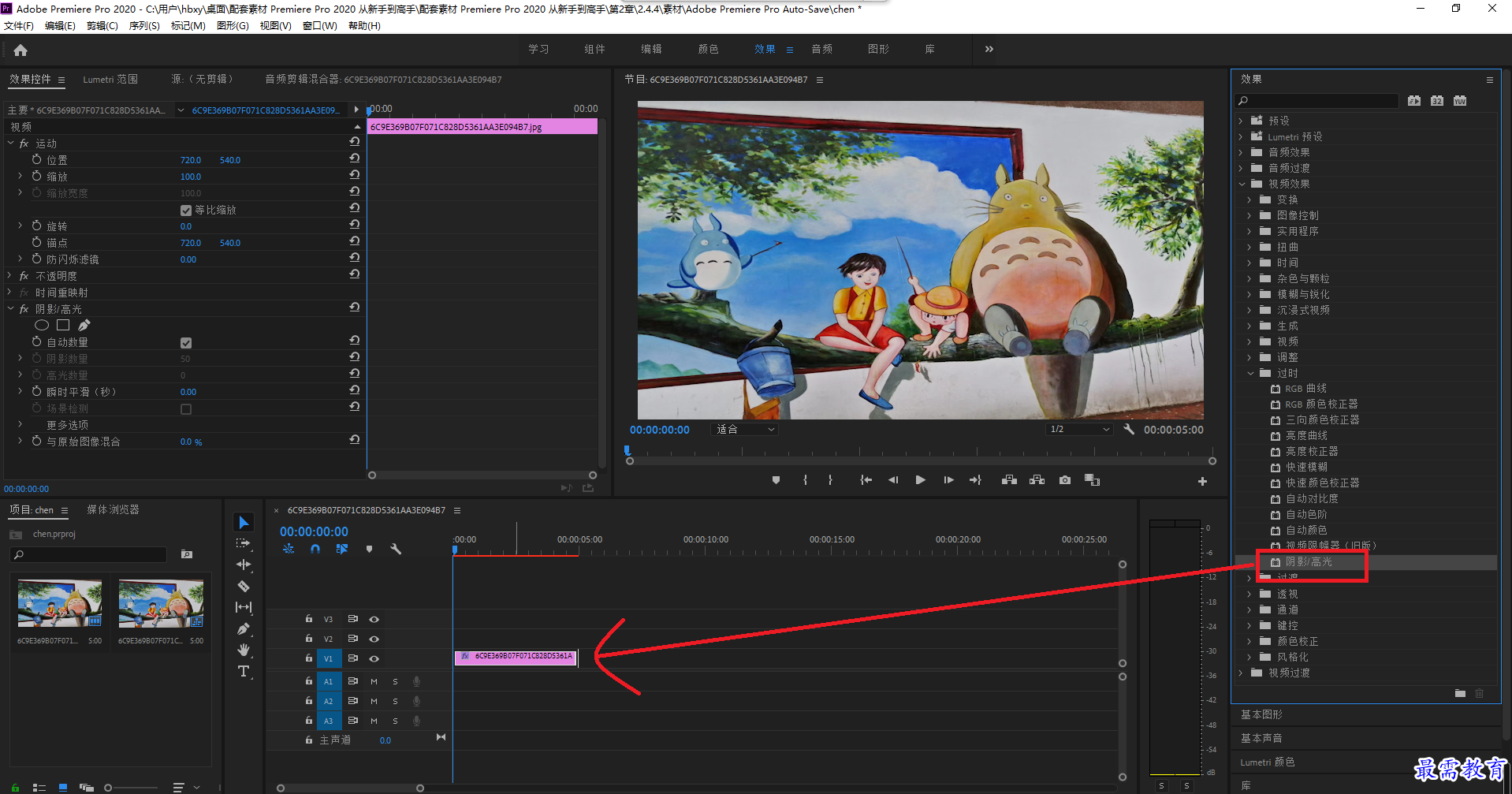The image size is (1512, 794).
Task: Create ellipse mask for 阴影/高光
Action: 43,325
